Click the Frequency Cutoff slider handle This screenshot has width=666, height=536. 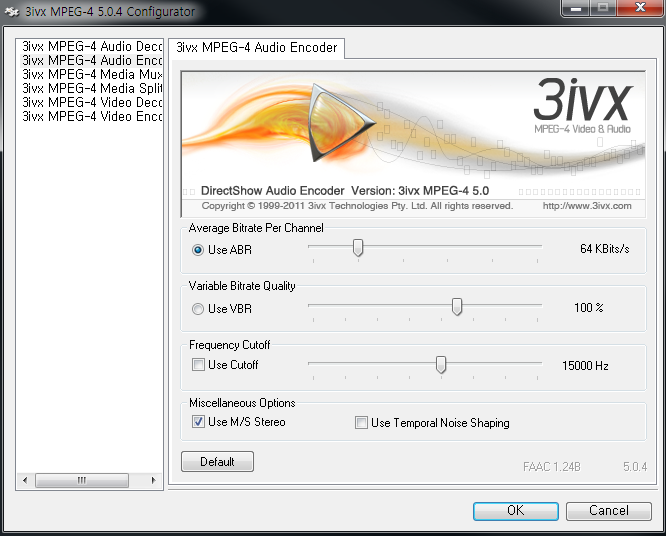[x=441, y=364]
